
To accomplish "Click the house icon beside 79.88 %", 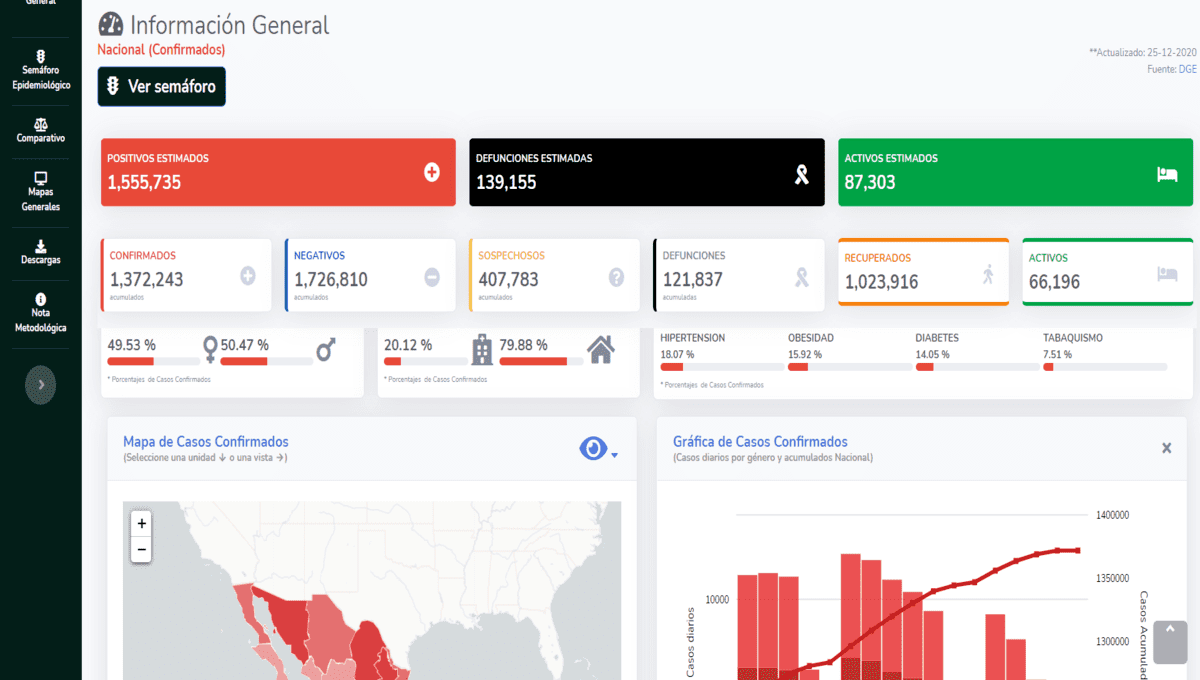I will (x=600, y=349).
